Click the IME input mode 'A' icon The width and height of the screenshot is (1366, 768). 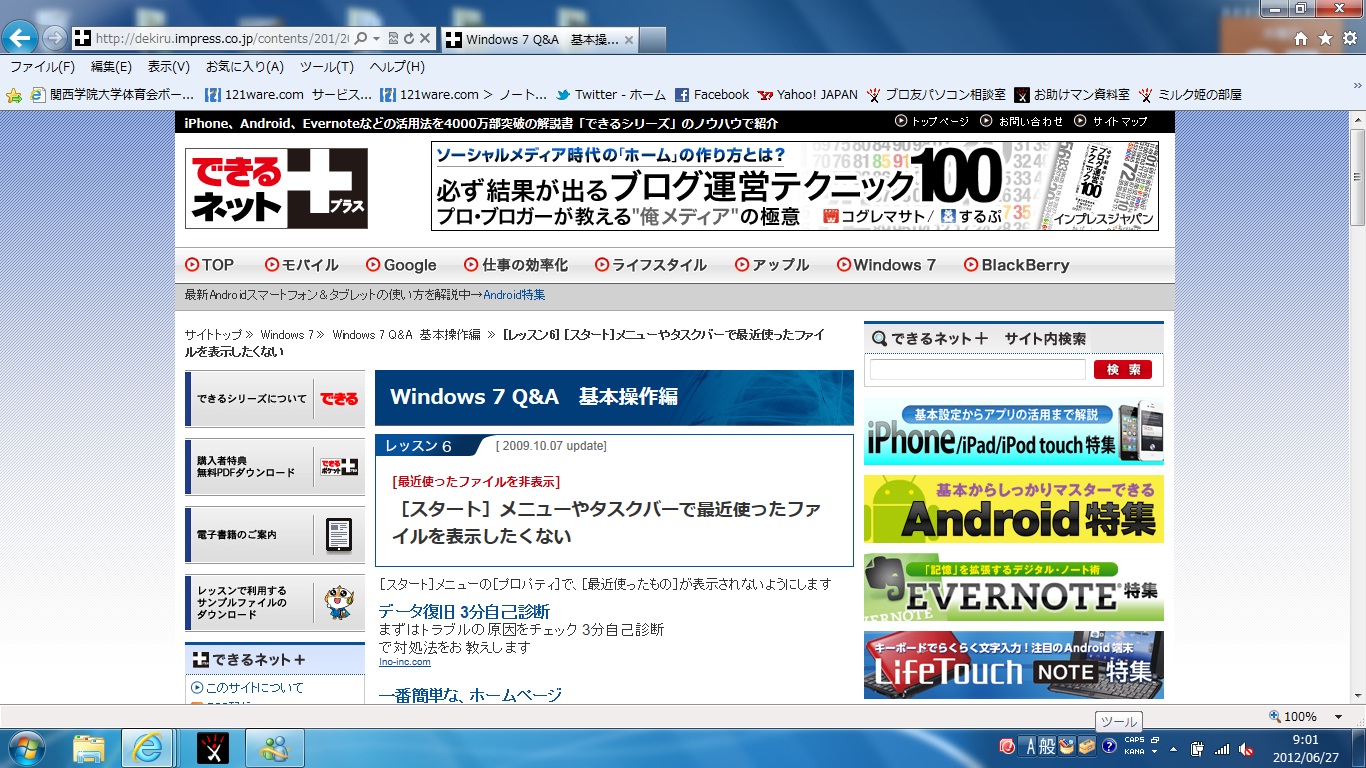1030,747
